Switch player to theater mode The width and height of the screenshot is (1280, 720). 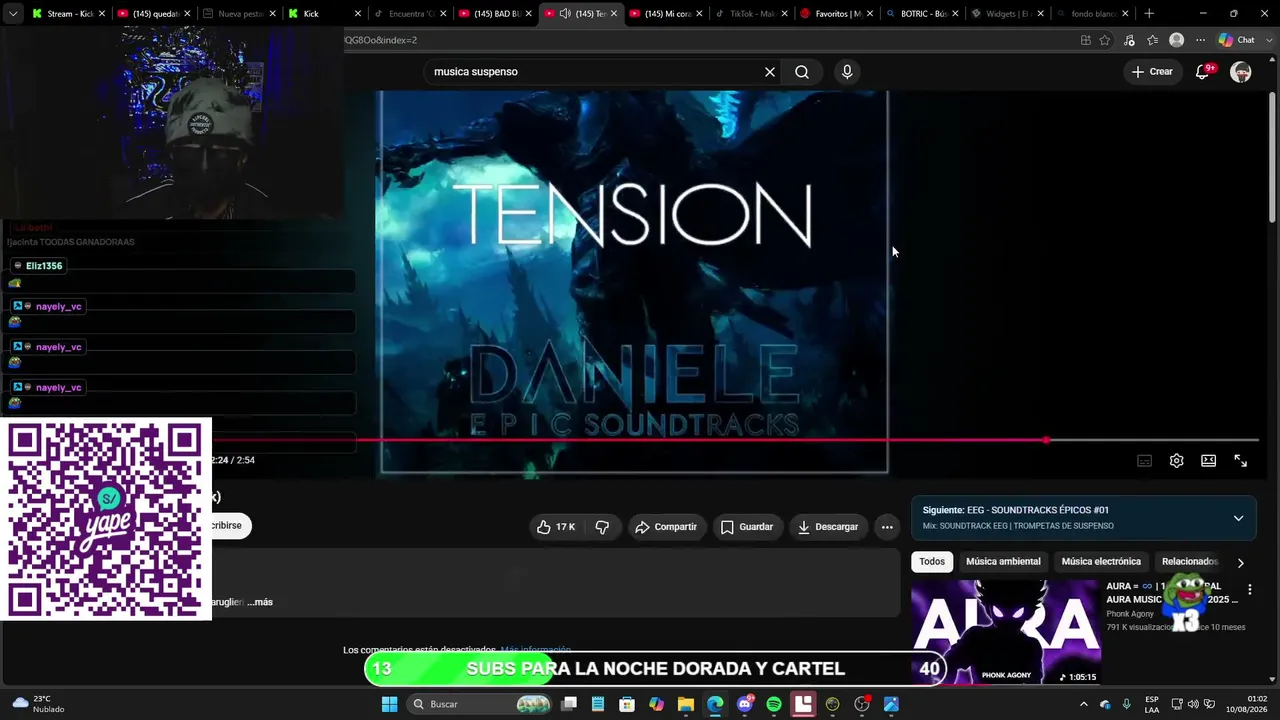coord(1209,461)
